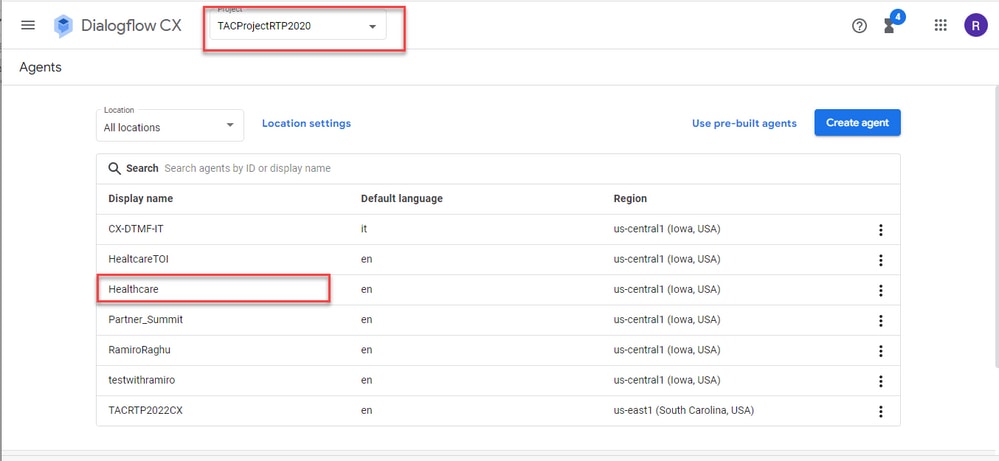This screenshot has height=461, width=999.
Task: Open the user account avatar R
Action: pos(975,25)
